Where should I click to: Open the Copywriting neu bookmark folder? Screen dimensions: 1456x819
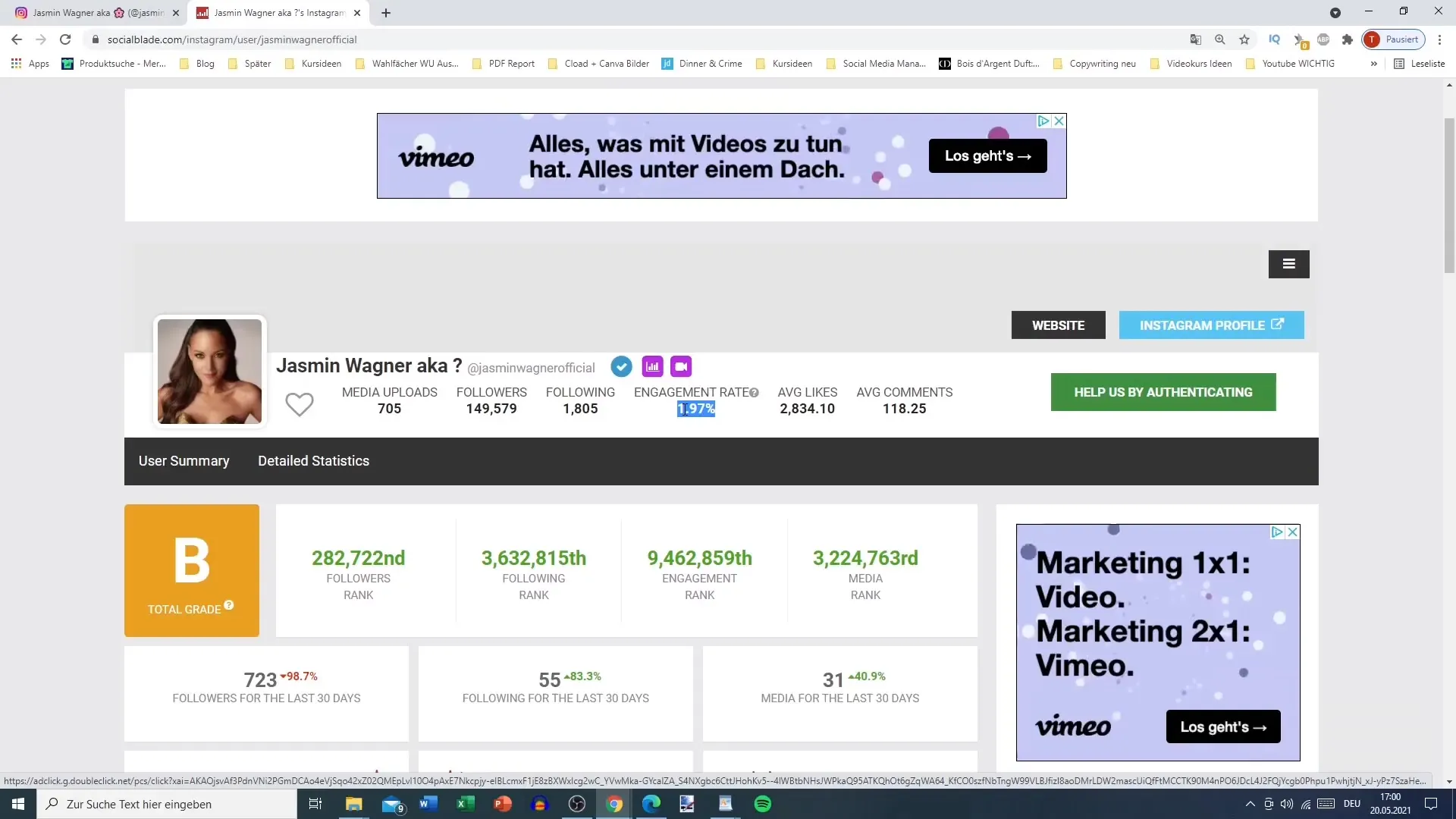(x=1094, y=64)
